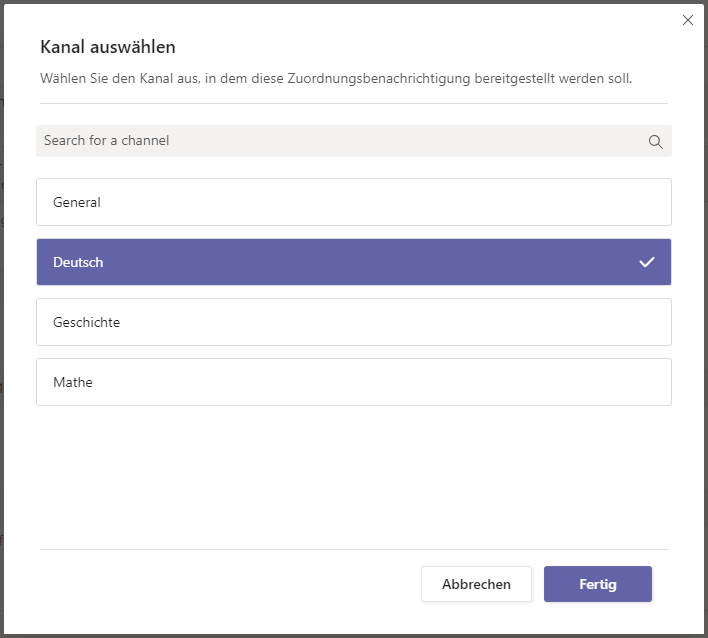708x638 pixels.
Task: Click the white checkmark on Deutsch
Action: click(647, 262)
